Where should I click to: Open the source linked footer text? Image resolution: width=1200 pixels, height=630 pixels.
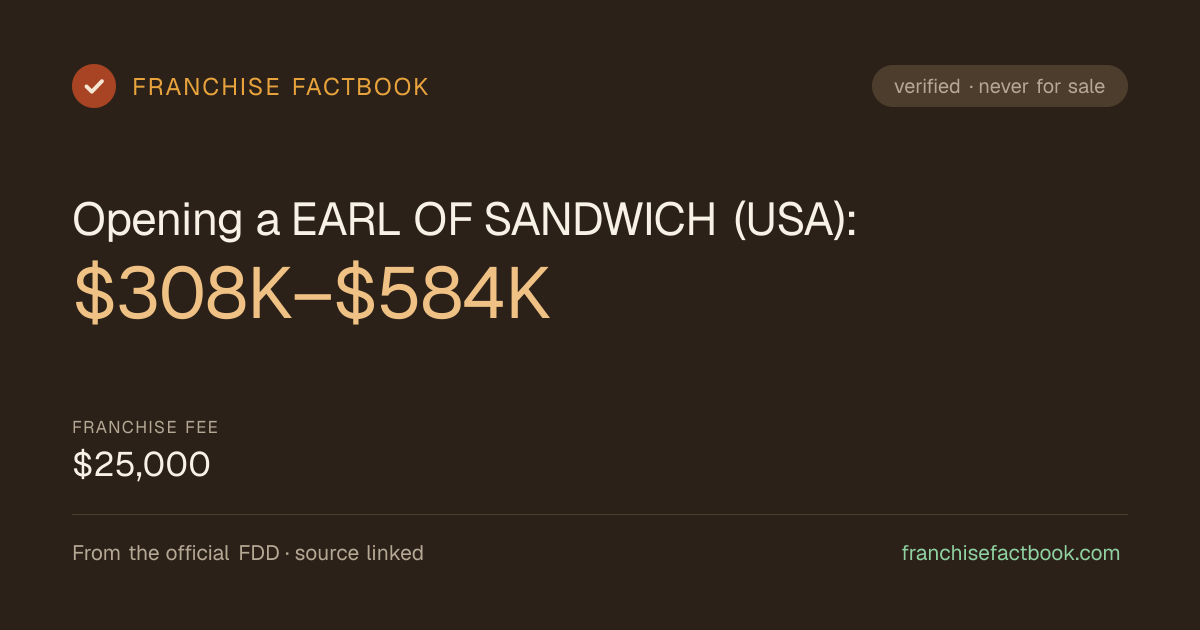pyautogui.click(x=359, y=553)
